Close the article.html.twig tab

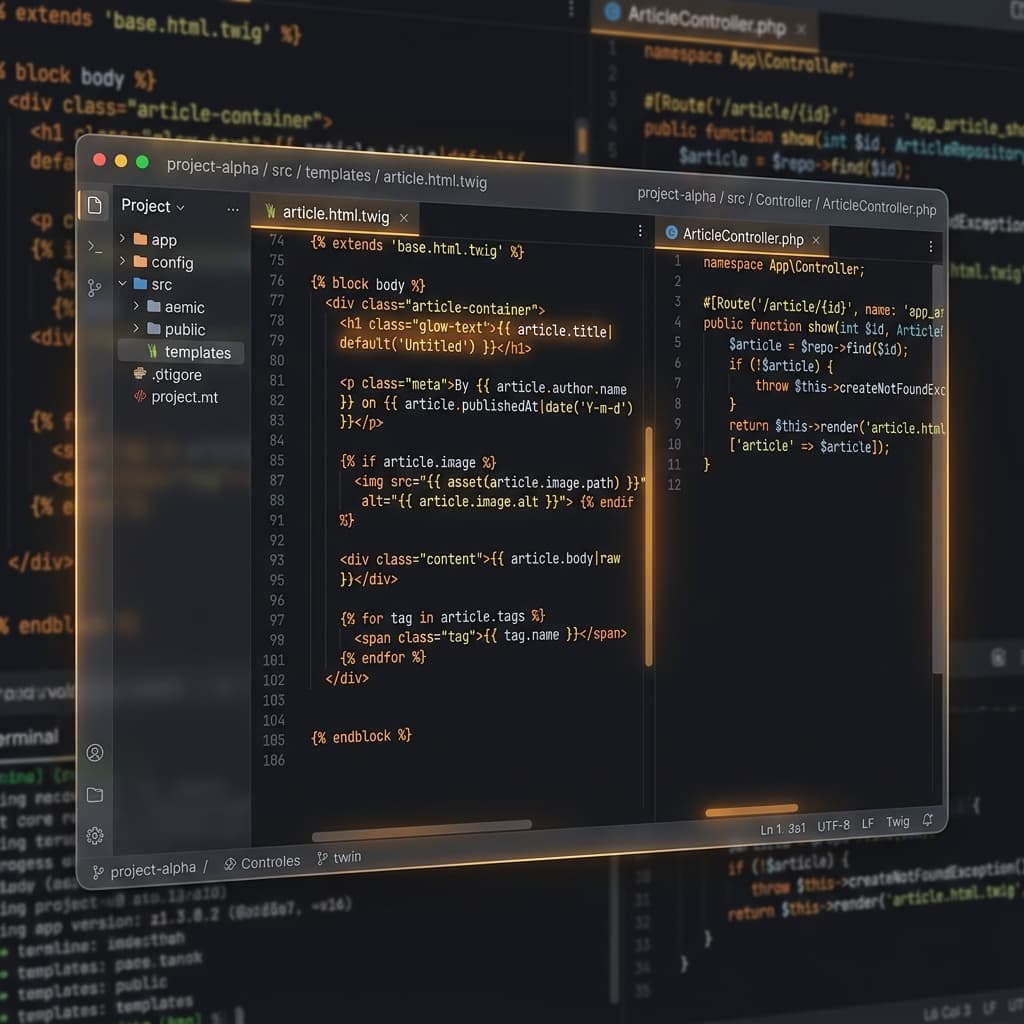404,218
